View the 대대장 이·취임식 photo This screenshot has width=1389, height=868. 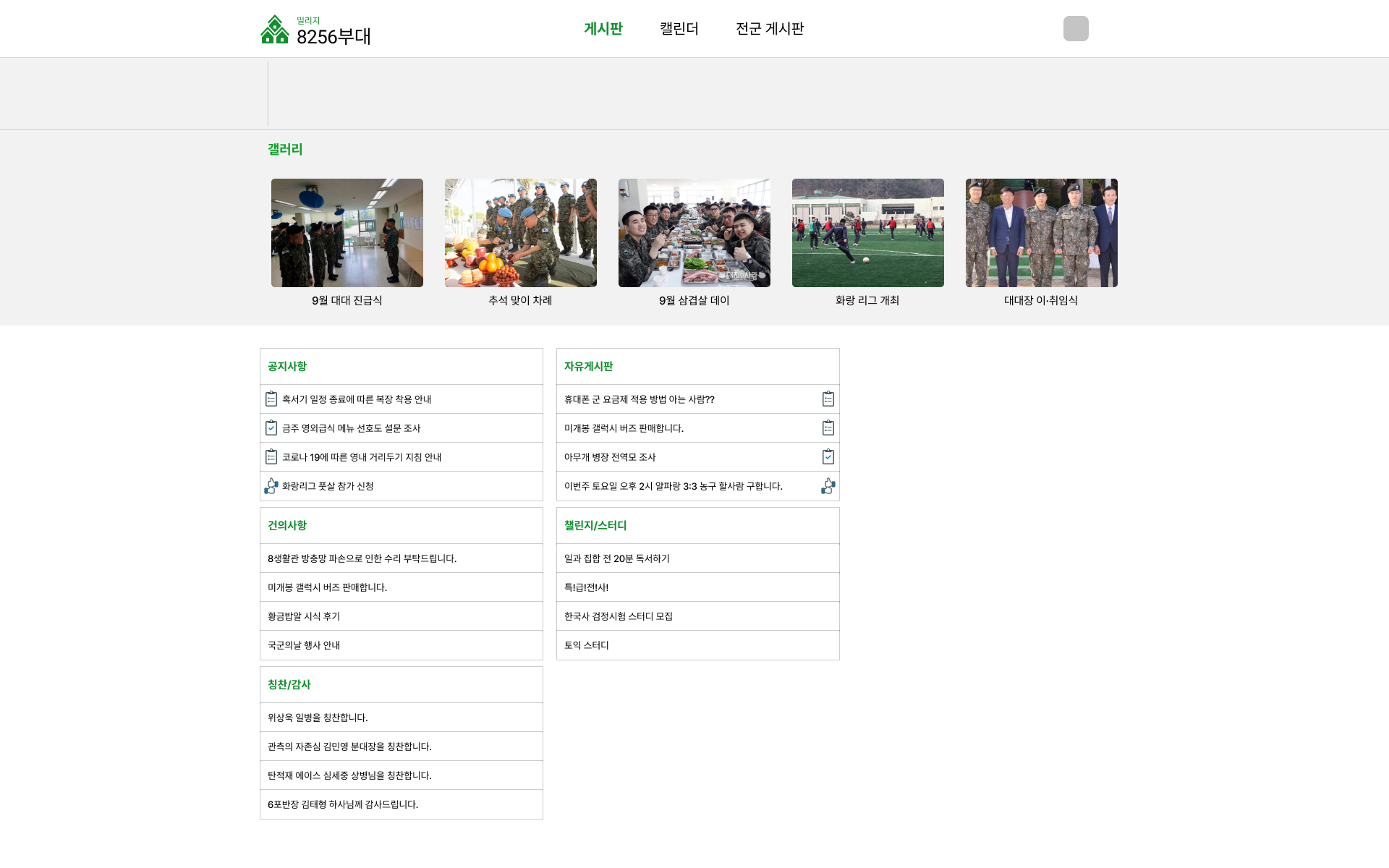[x=1042, y=233]
